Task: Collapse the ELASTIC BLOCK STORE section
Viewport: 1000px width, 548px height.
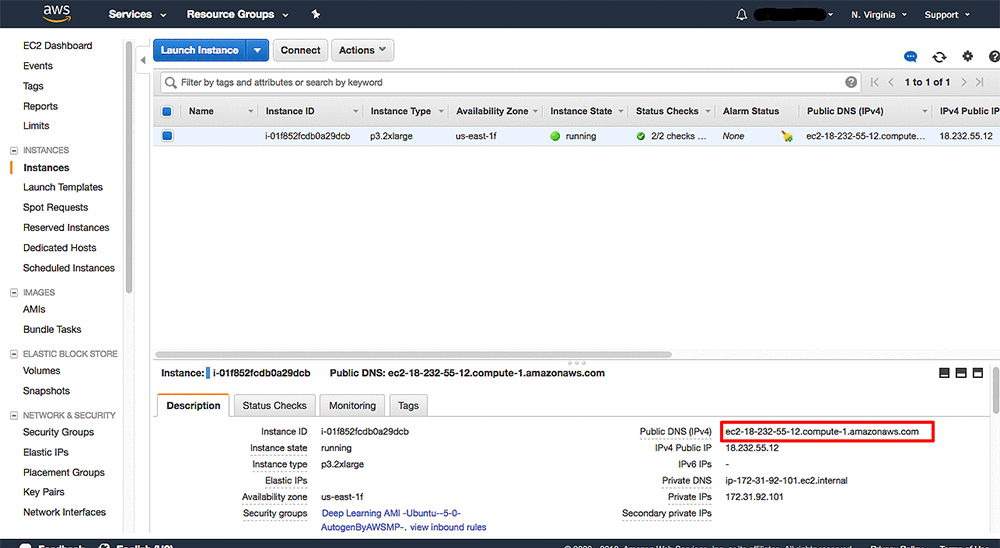Action: 14,354
